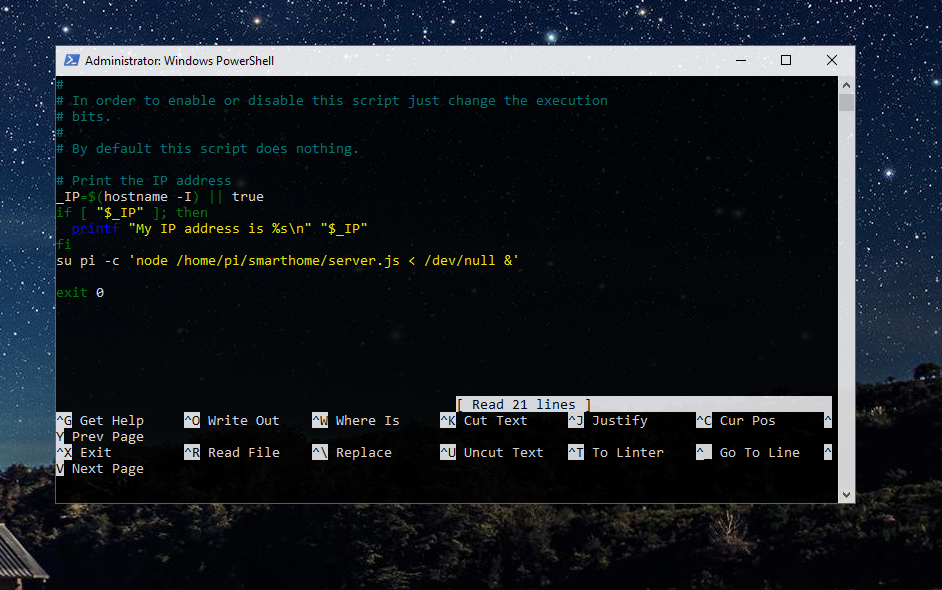Maximize the PowerShell window

pos(786,61)
